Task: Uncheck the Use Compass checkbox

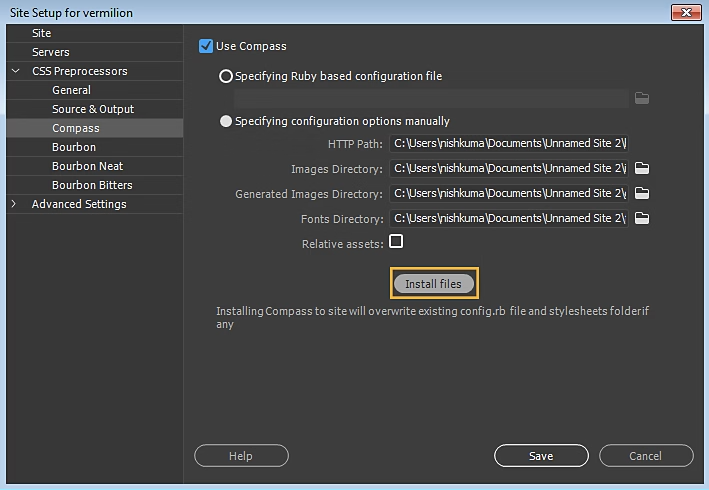Action: pos(206,46)
